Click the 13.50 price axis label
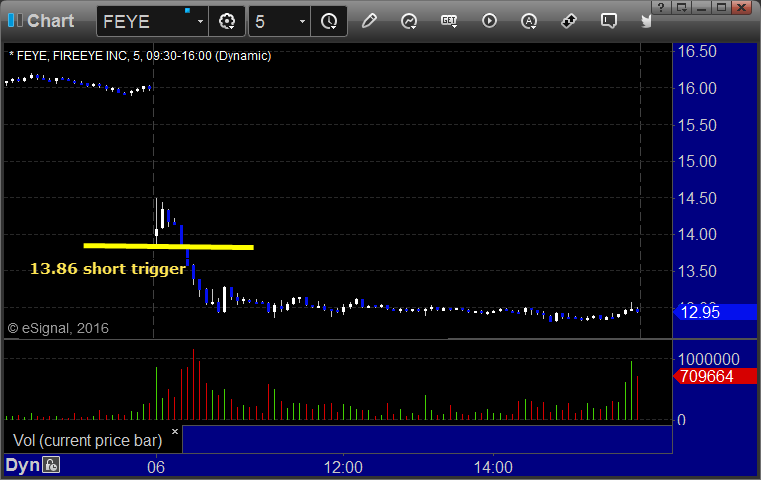 pyautogui.click(x=697, y=271)
